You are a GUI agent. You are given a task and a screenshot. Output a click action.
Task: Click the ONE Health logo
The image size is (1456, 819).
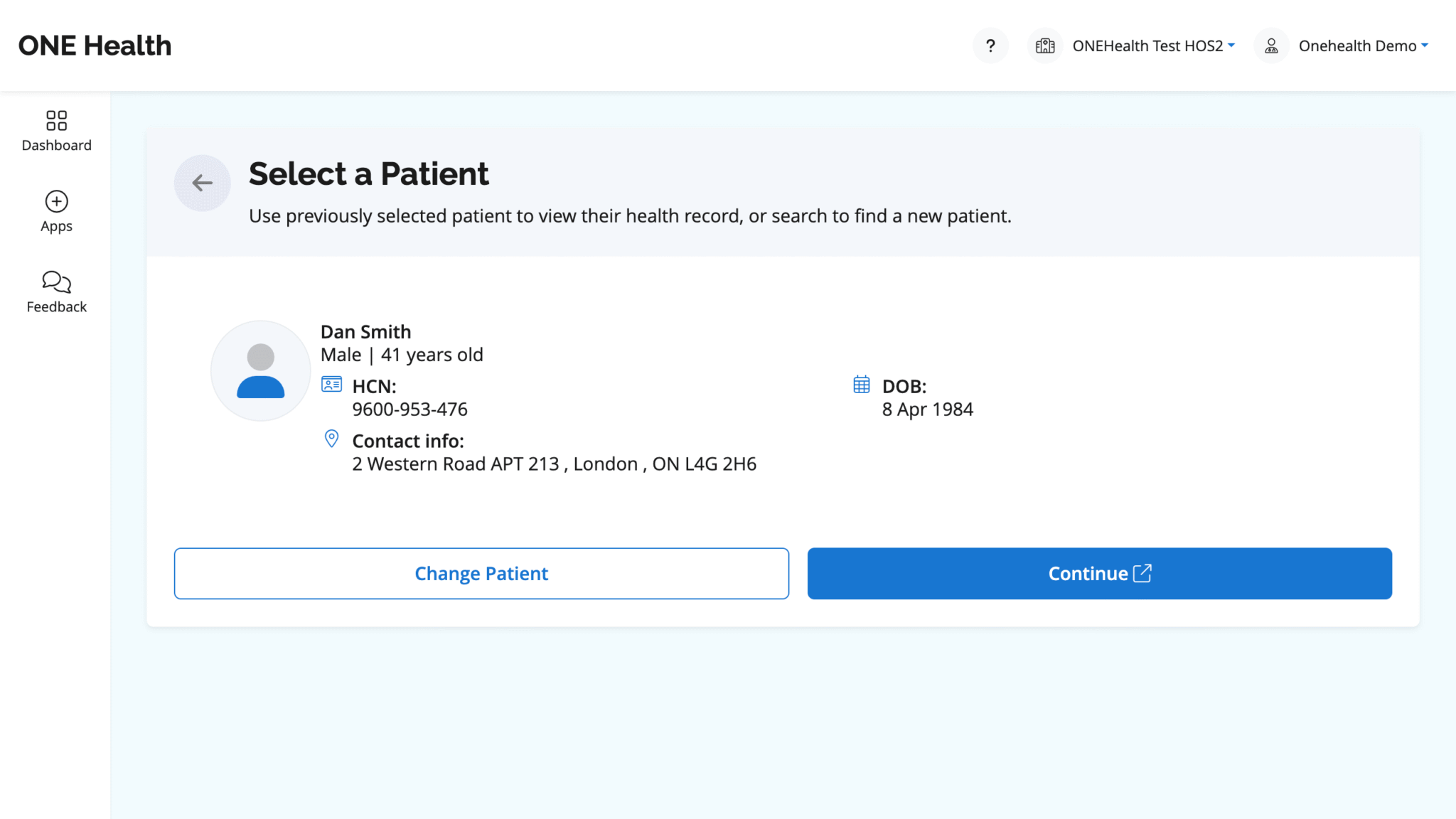[x=95, y=45]
